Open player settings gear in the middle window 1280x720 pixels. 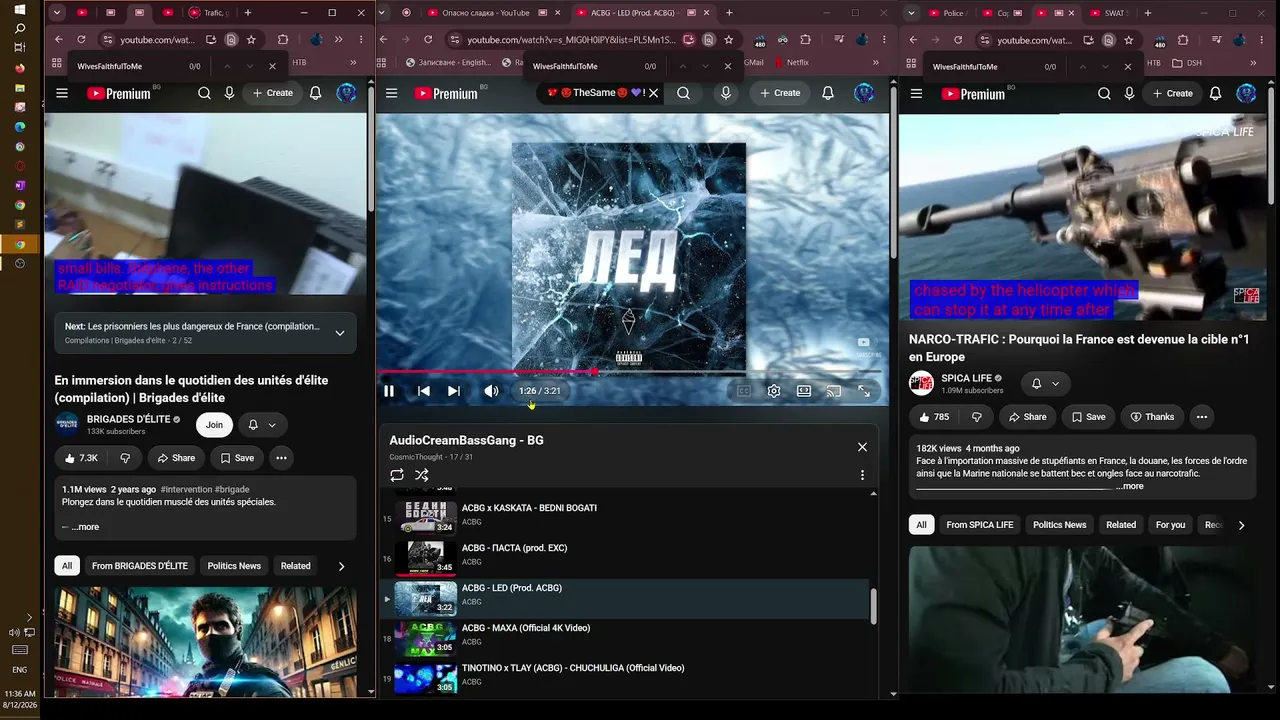click(774, 391)
